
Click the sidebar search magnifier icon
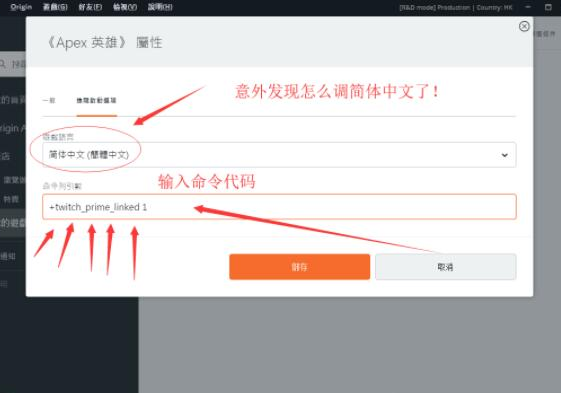(3, 64)
